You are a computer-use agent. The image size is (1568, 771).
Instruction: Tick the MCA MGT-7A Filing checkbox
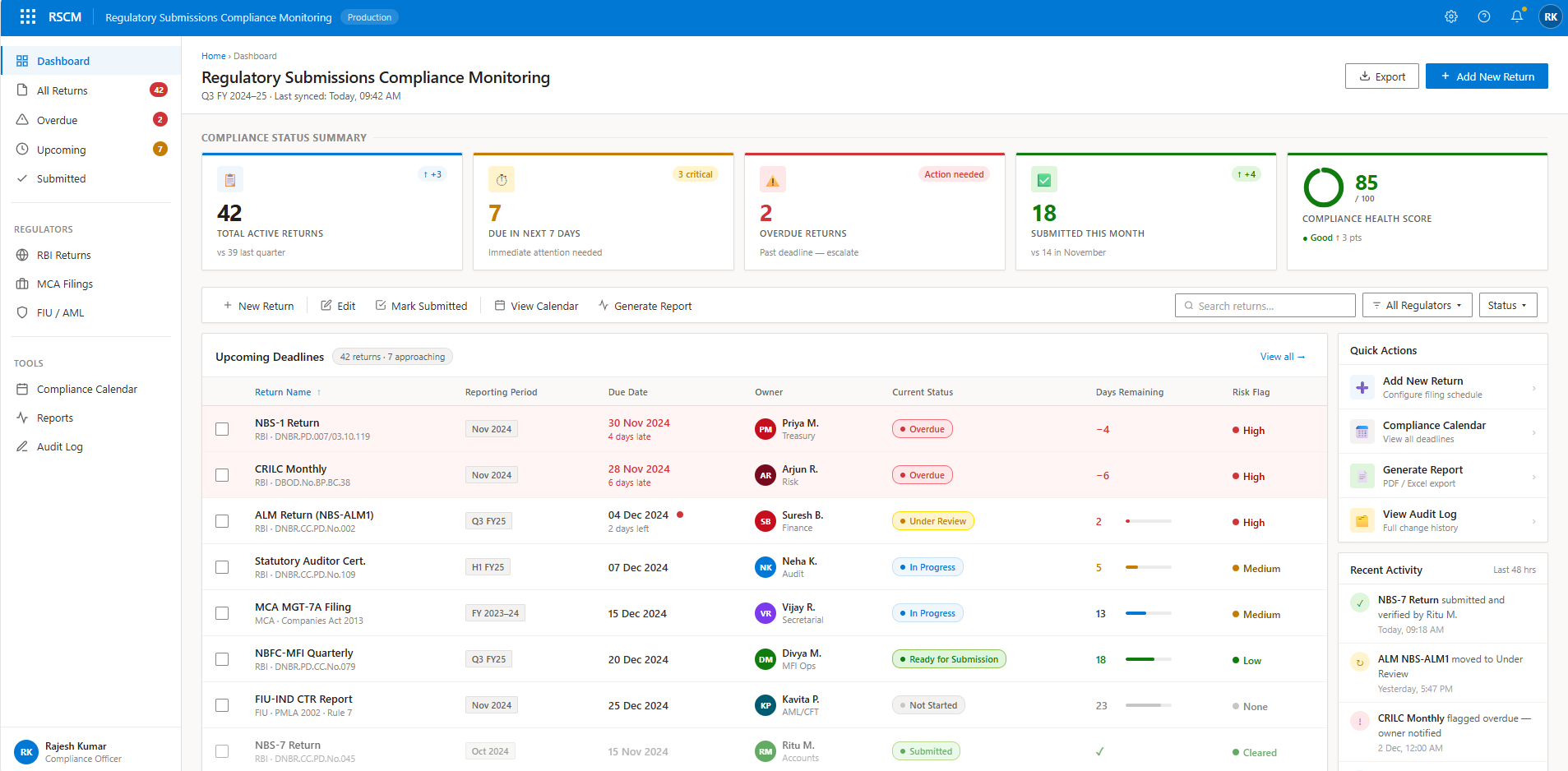(222, 612)
